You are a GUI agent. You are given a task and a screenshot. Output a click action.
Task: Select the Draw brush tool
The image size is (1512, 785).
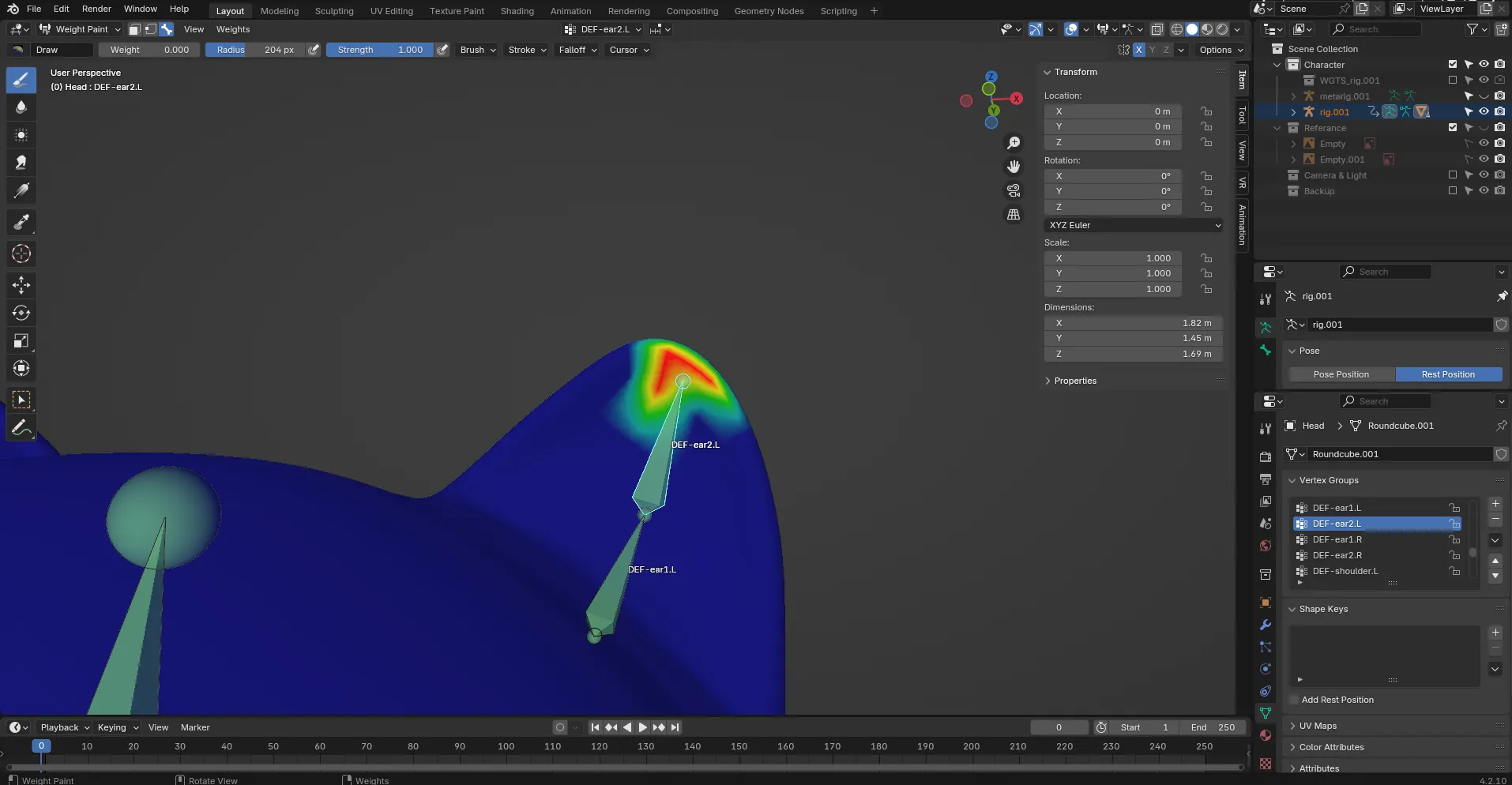click(21, 80)
